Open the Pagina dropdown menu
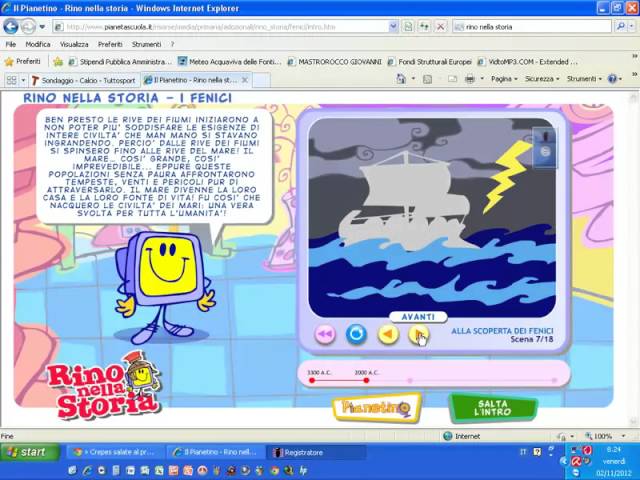Viewport: 640px width, 480px height. point(504,79)
